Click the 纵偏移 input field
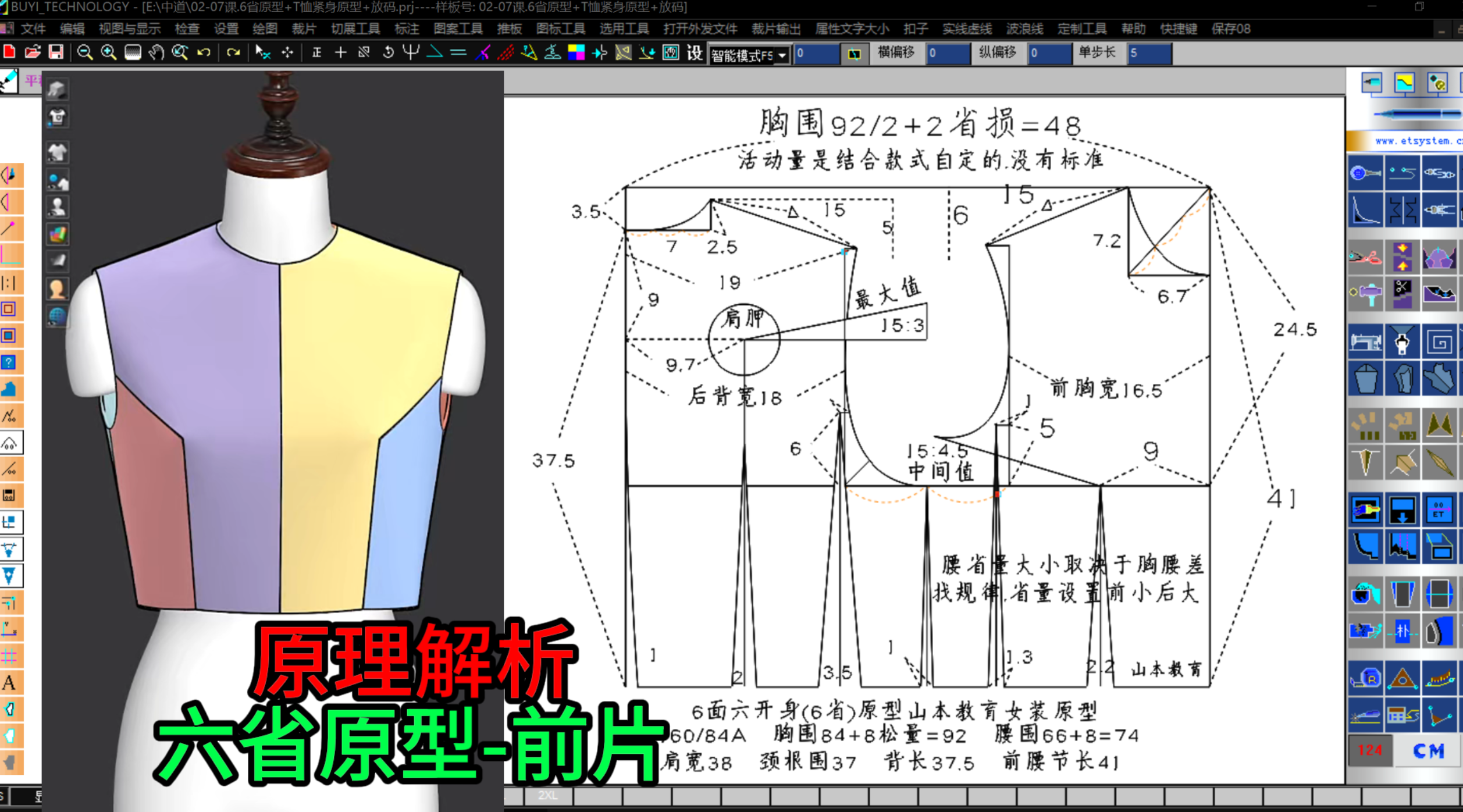 point(1049,54)
